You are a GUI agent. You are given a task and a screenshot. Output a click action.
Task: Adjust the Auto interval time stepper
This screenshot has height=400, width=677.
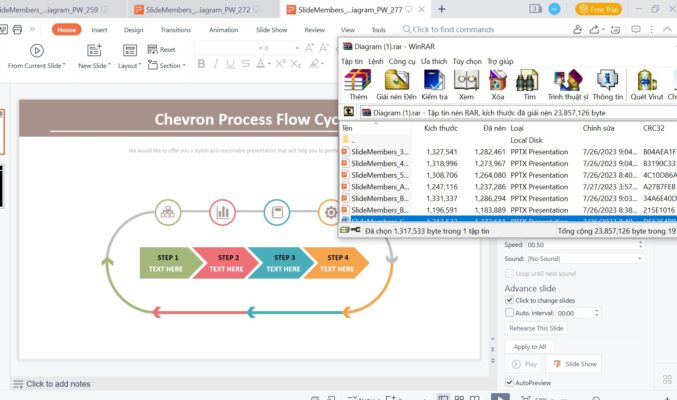click(597, 312)
